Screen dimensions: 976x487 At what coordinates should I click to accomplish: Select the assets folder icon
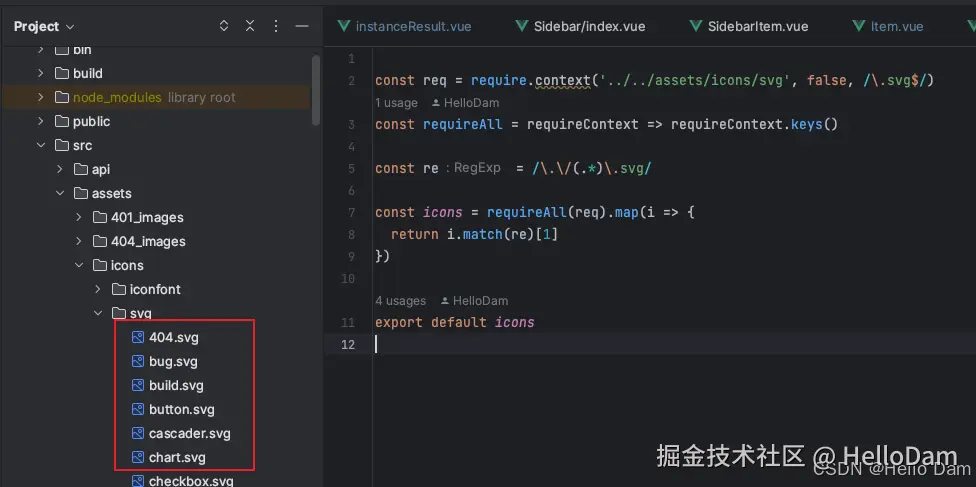(80, 193)
